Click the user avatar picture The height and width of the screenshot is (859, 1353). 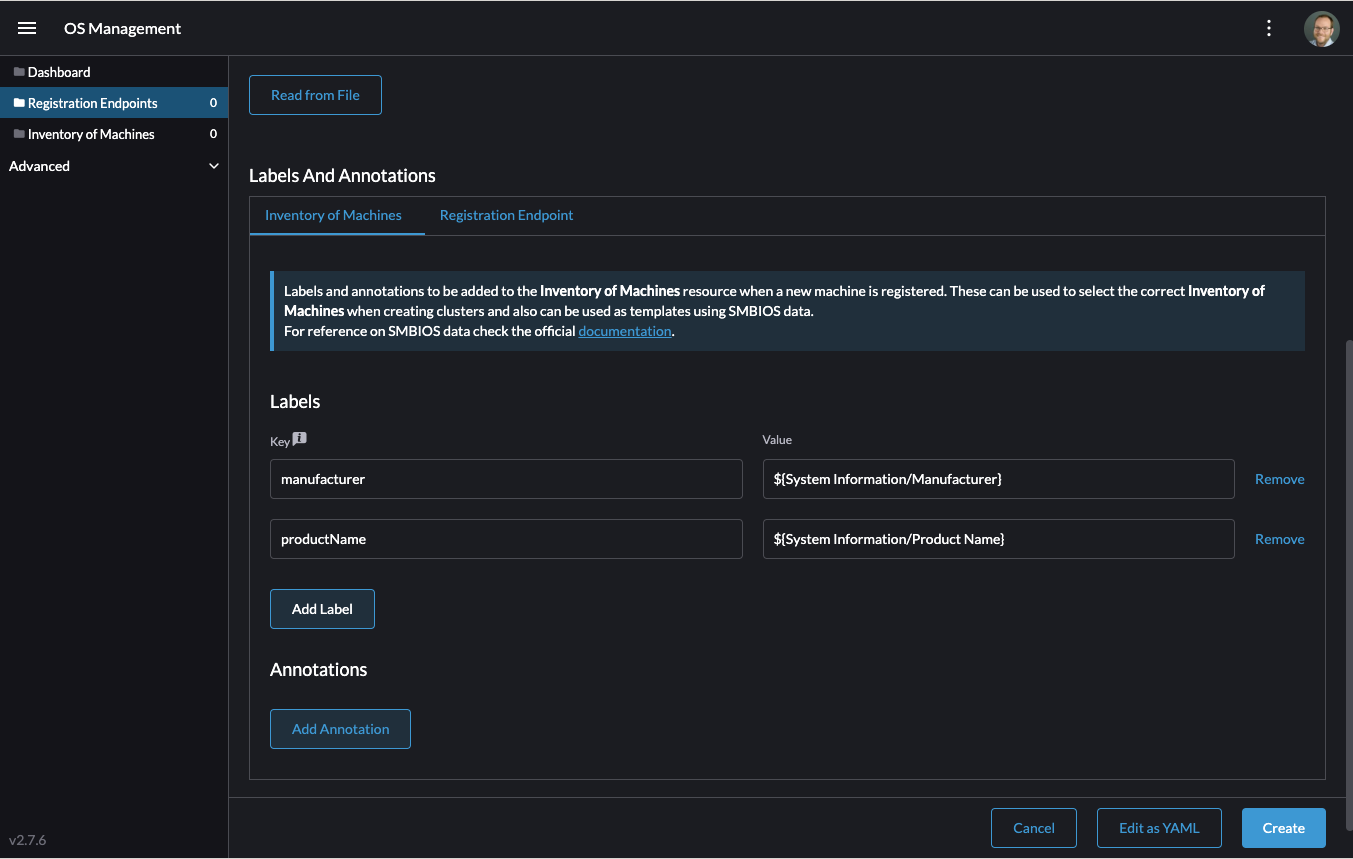[x=1321, y=29]
